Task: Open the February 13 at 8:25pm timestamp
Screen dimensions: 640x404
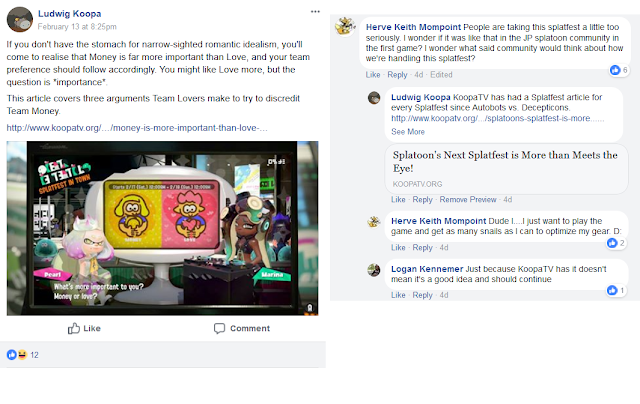Action: pyautogui.click(x=77, y=27)
